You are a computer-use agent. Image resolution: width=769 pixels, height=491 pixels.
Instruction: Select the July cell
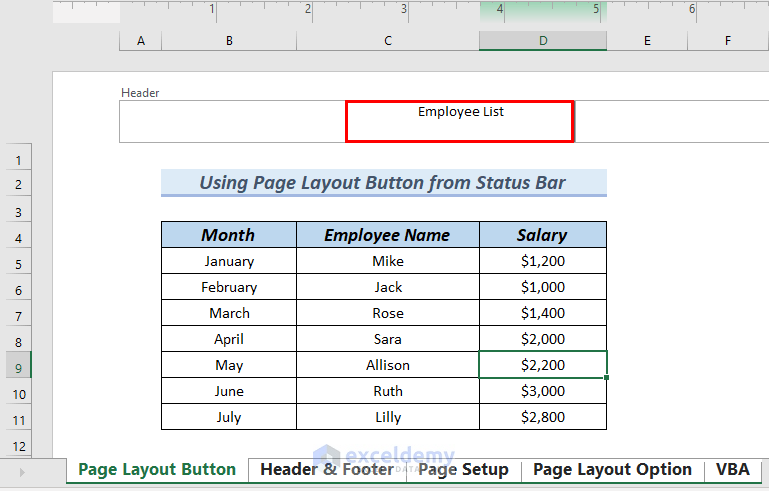coord(229,416)
